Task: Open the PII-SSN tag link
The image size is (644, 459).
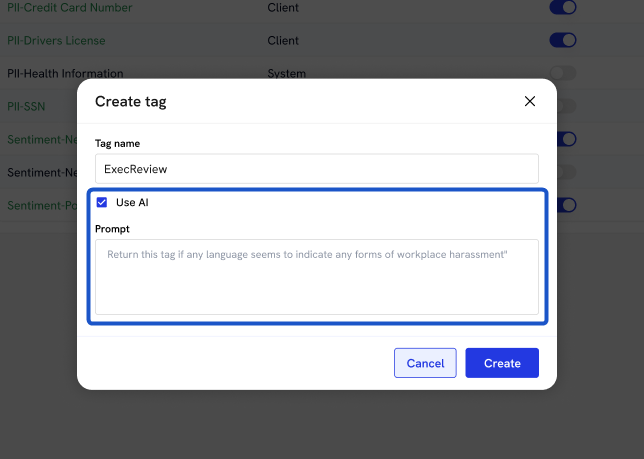Action: click(26, 106)
